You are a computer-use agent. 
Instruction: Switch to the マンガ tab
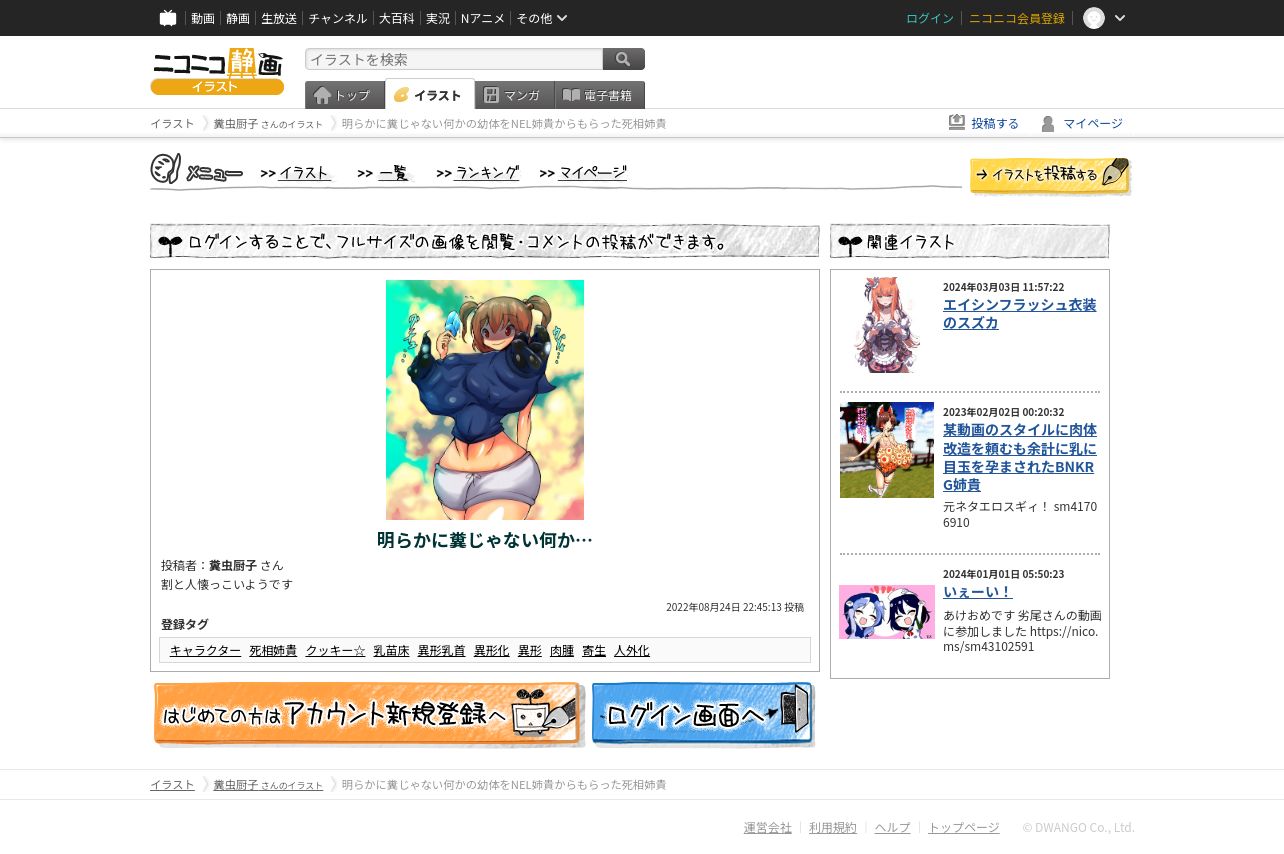pos(515,95)
